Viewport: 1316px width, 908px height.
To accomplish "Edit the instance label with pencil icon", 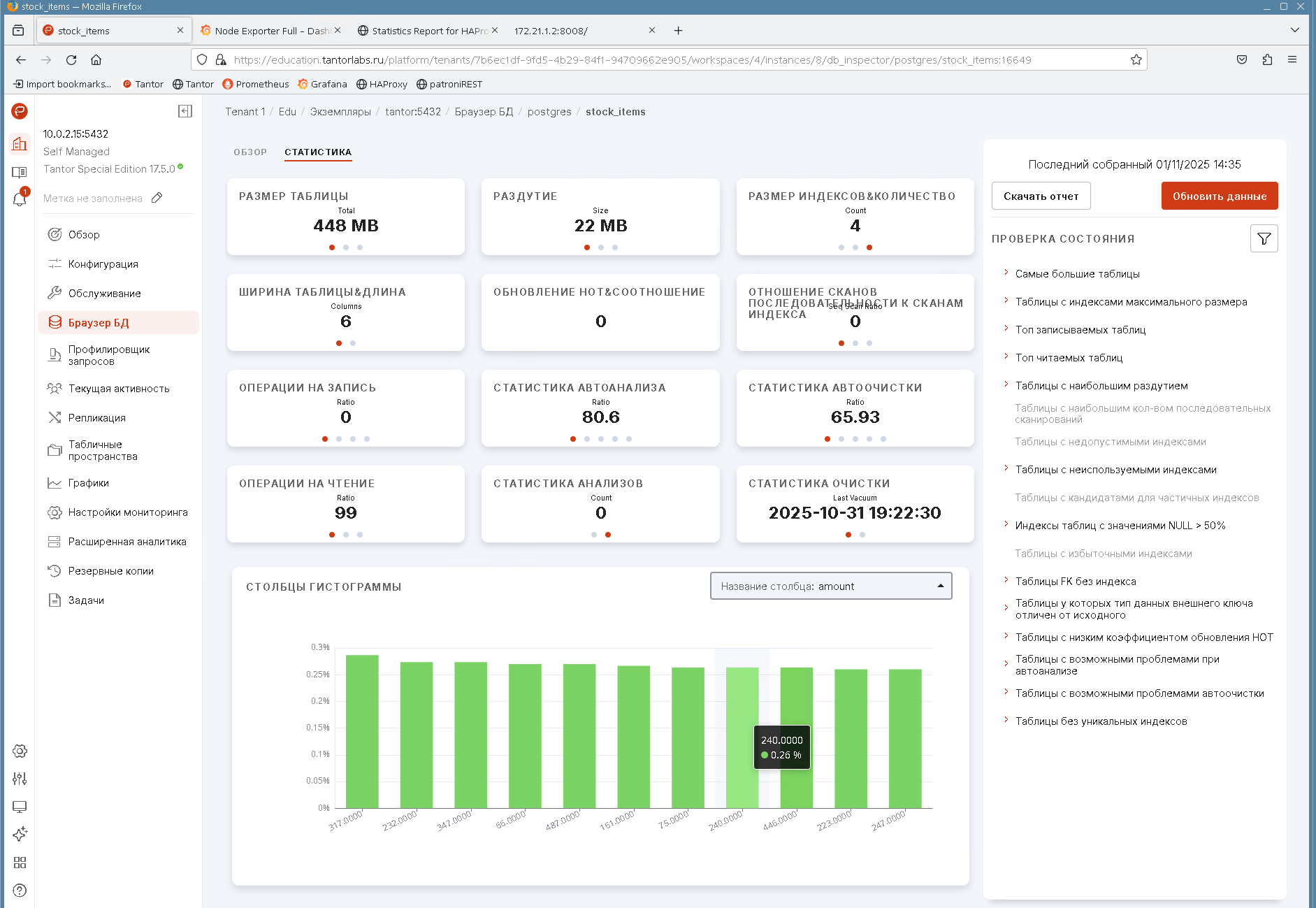I will click(x=157, y=198).
